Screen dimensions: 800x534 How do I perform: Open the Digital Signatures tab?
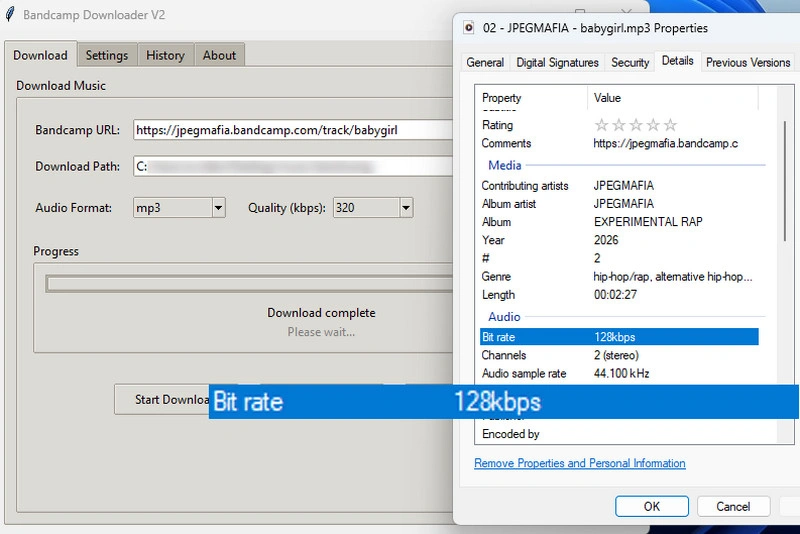[x=557, y=62]
